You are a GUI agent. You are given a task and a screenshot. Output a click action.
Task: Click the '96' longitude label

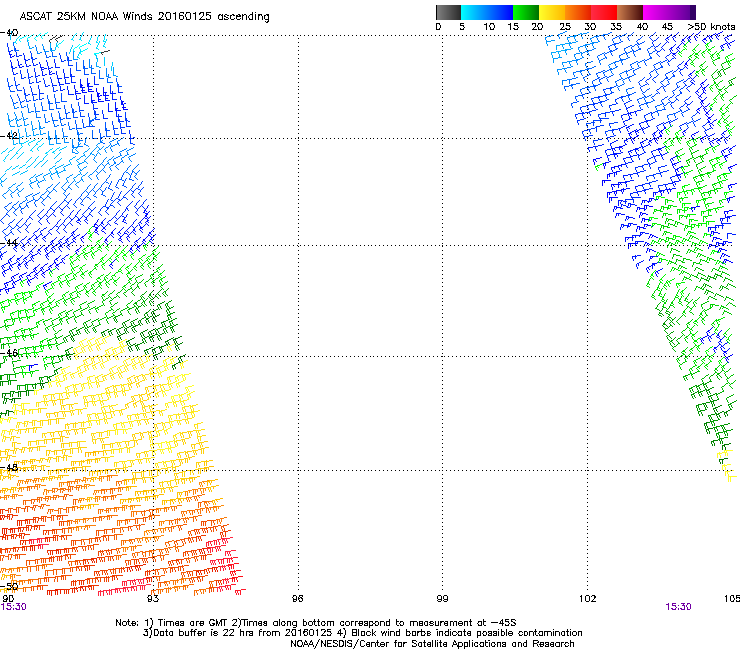tap(297, 599)
